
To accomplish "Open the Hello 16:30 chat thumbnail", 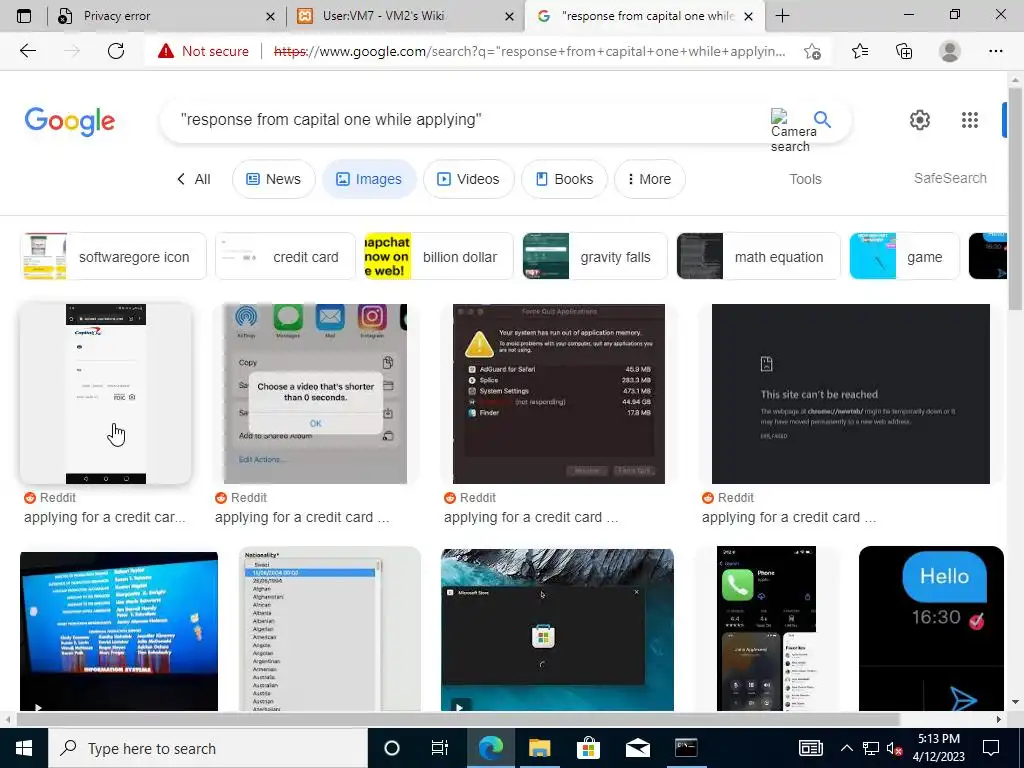I will pos(931,628).
